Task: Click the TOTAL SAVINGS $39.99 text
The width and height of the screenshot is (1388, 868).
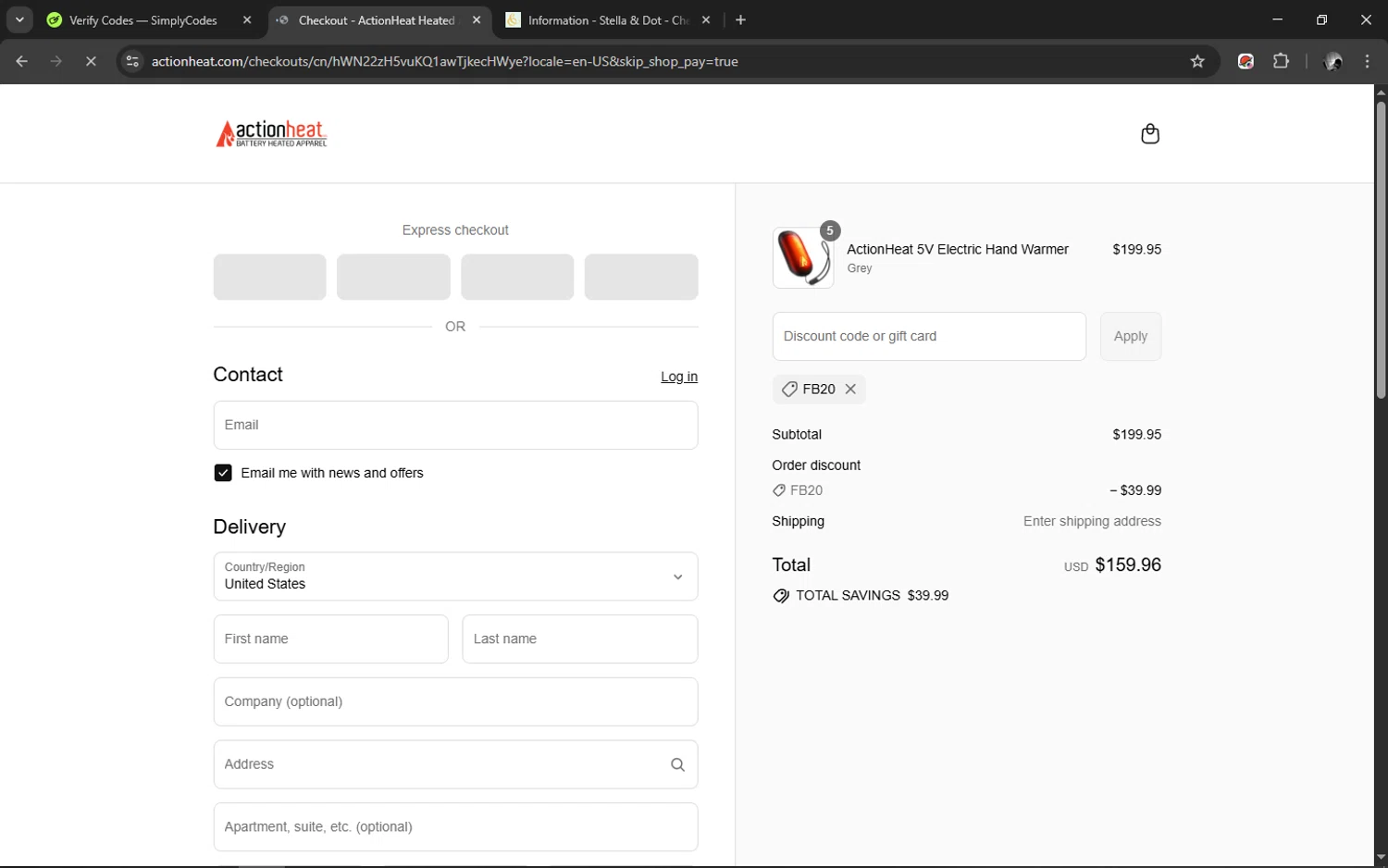Action: (x=872, y=596)
